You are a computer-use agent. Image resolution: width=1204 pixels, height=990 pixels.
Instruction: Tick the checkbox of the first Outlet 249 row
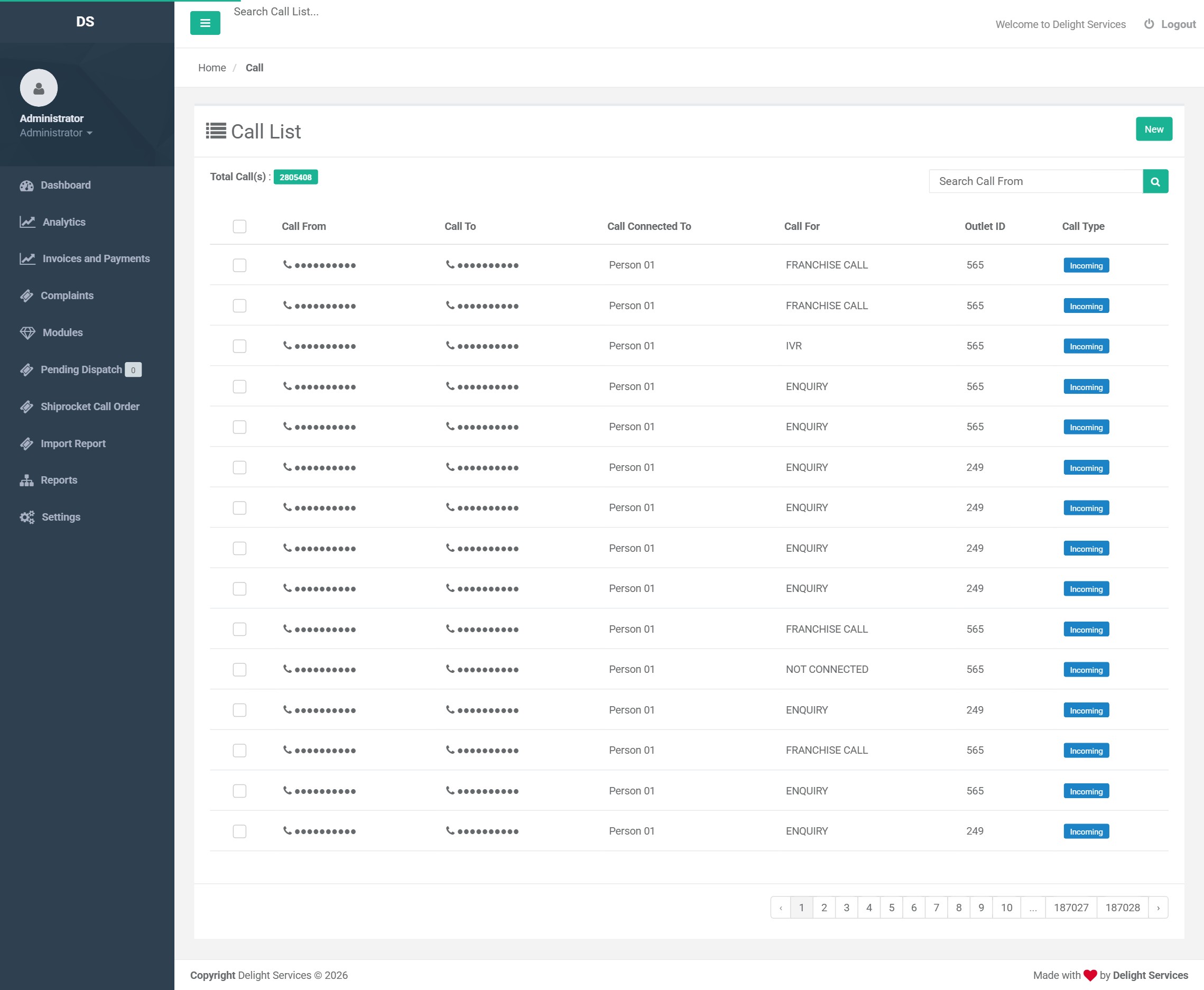pyautogui.click(x=239, y=468)
